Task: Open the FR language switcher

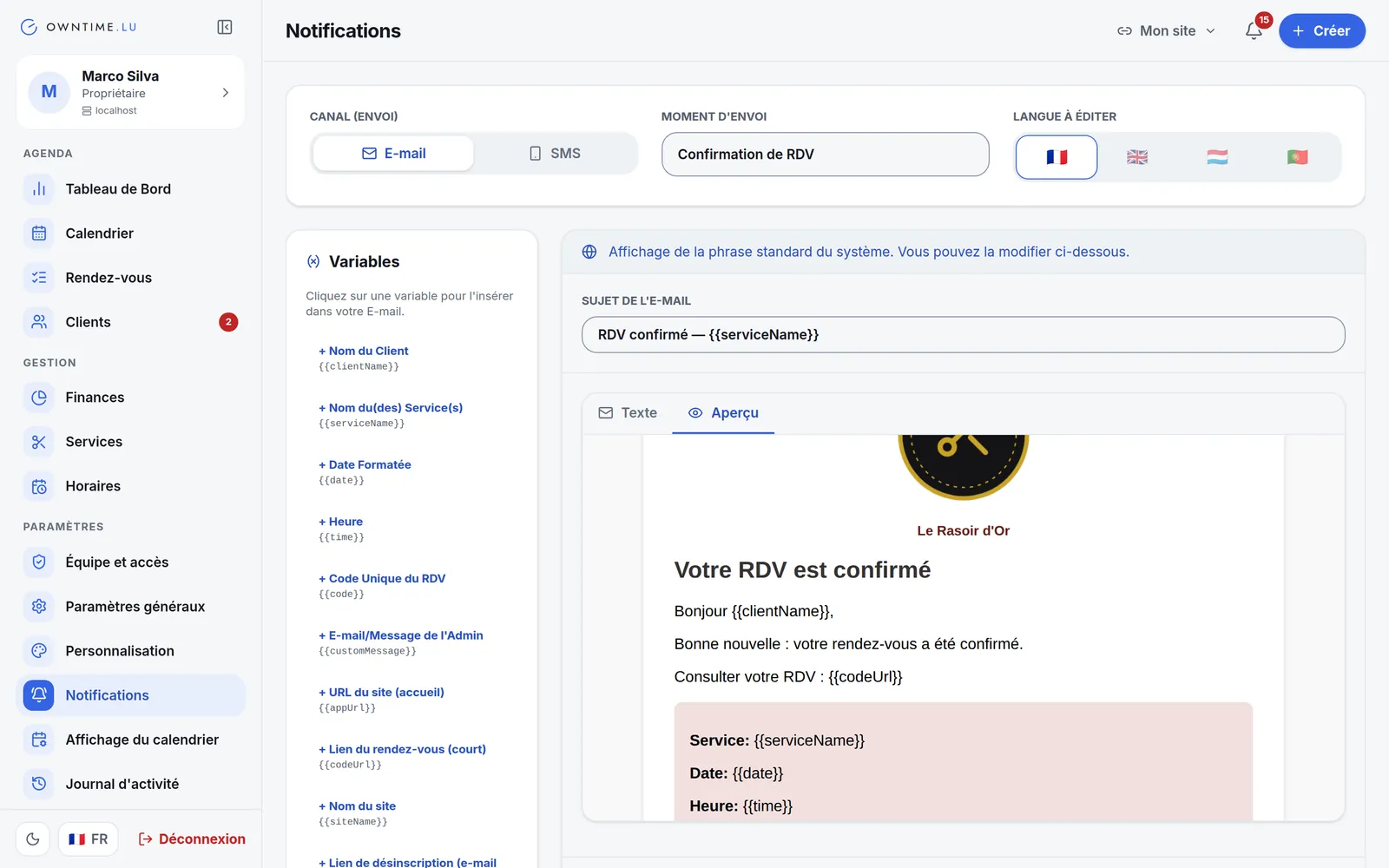Action: click(88, 839)
